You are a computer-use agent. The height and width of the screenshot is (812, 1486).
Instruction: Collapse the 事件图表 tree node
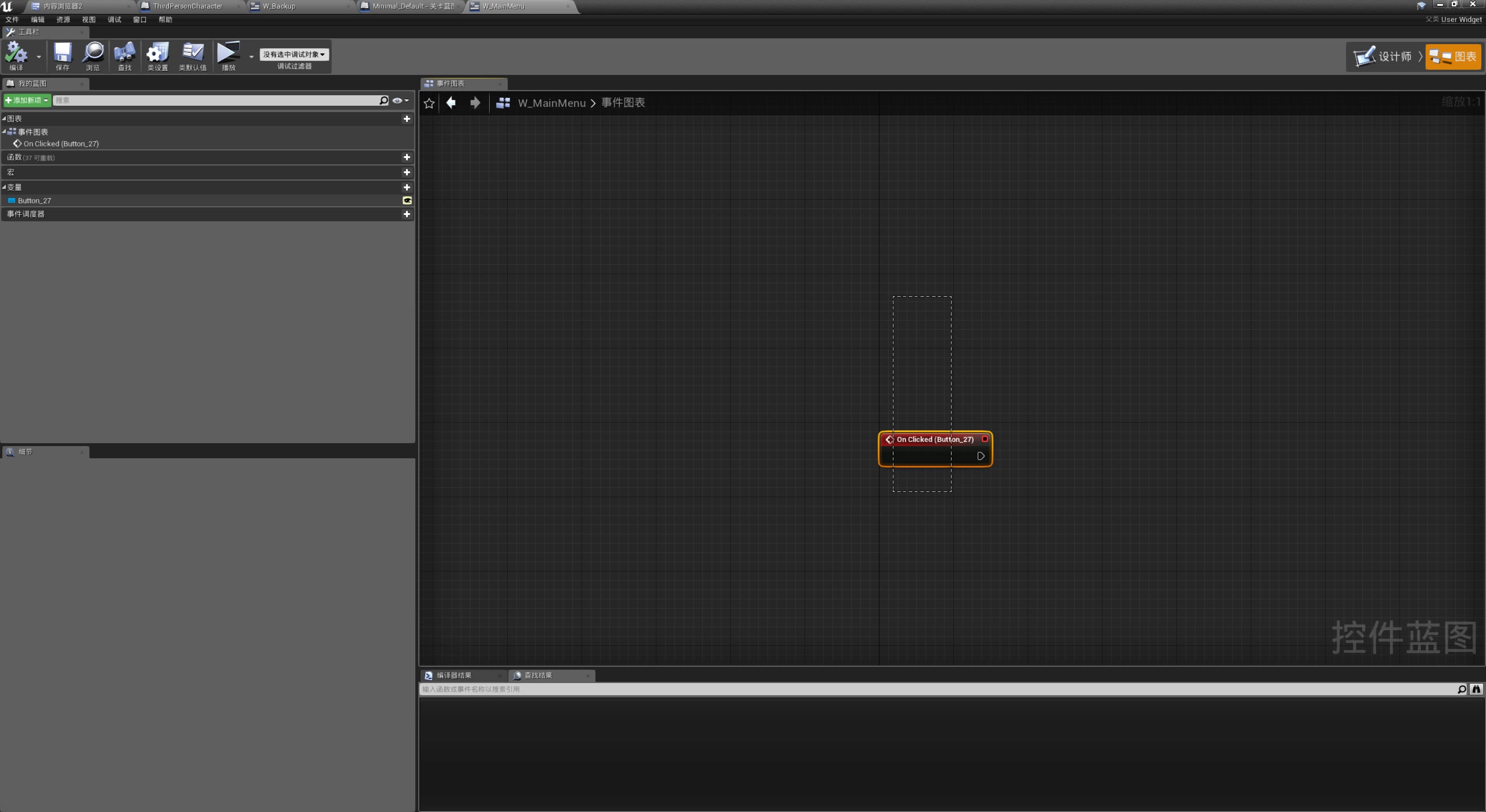4,132
